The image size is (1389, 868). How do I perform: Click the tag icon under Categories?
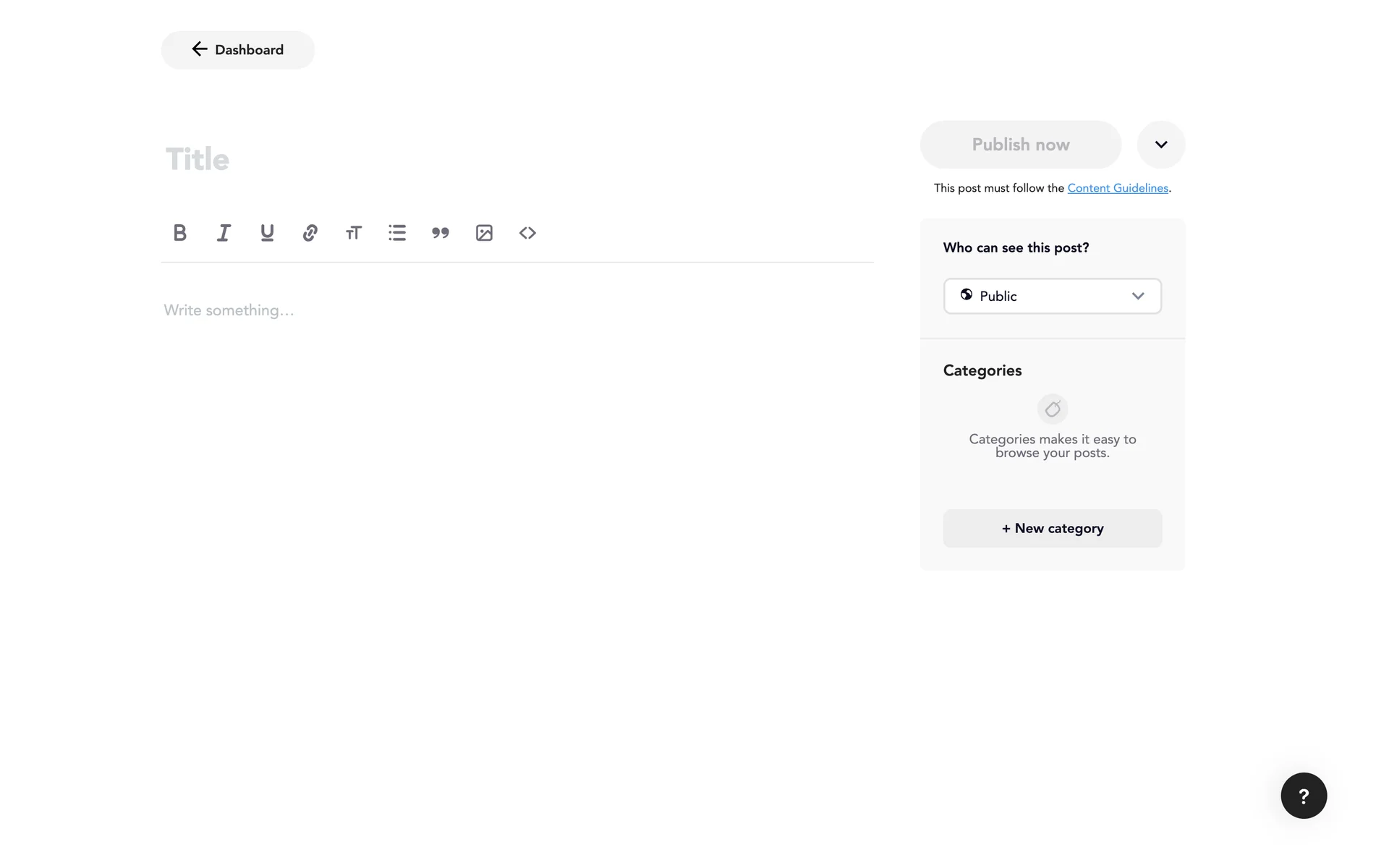pyautogui.click(x=1053, y=409)
